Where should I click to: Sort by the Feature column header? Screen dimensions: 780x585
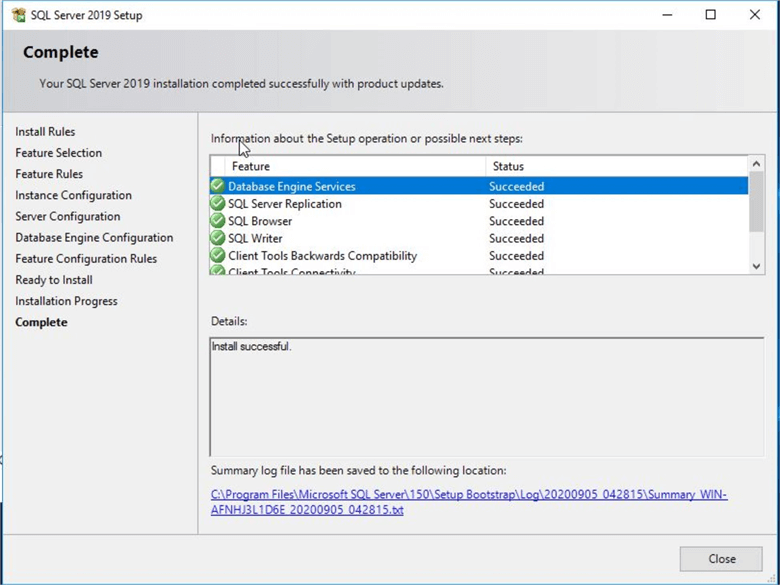pos(350,166)
